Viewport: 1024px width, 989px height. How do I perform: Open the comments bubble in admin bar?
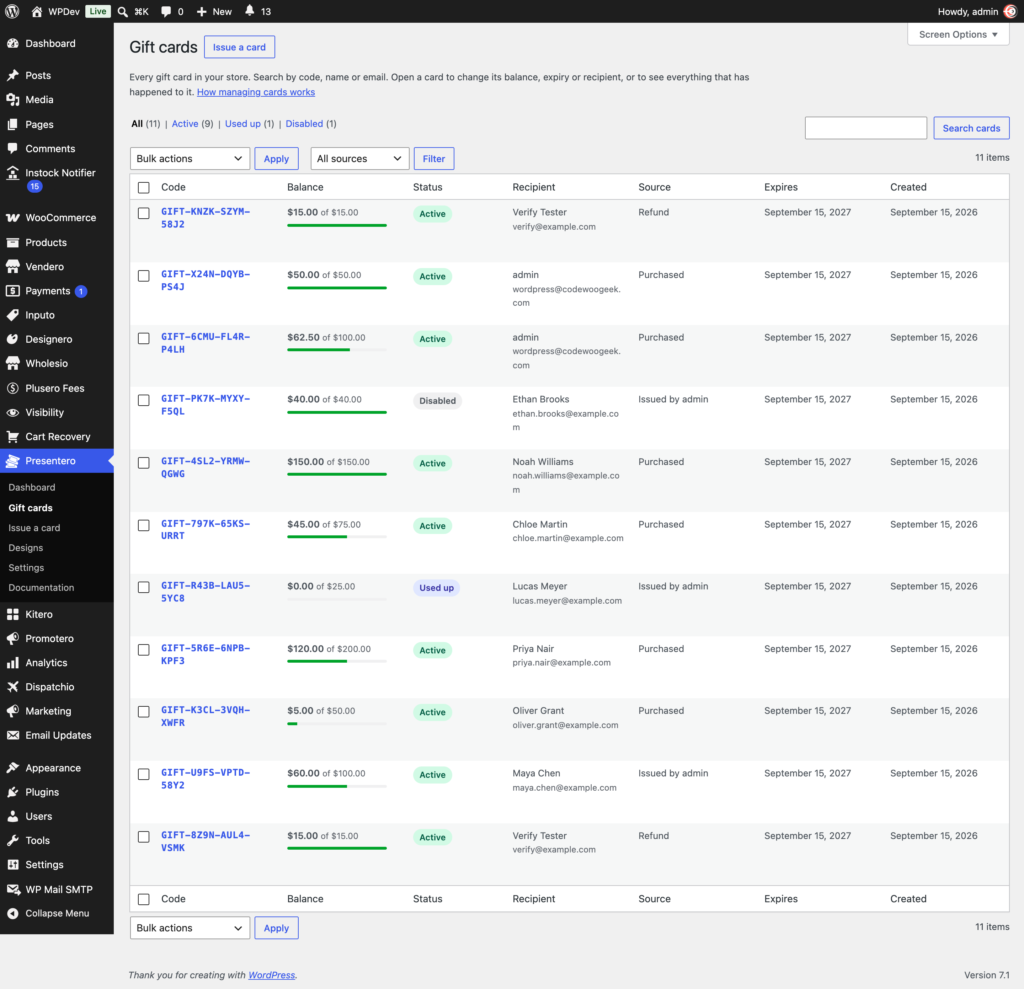(x=166, y=11)
